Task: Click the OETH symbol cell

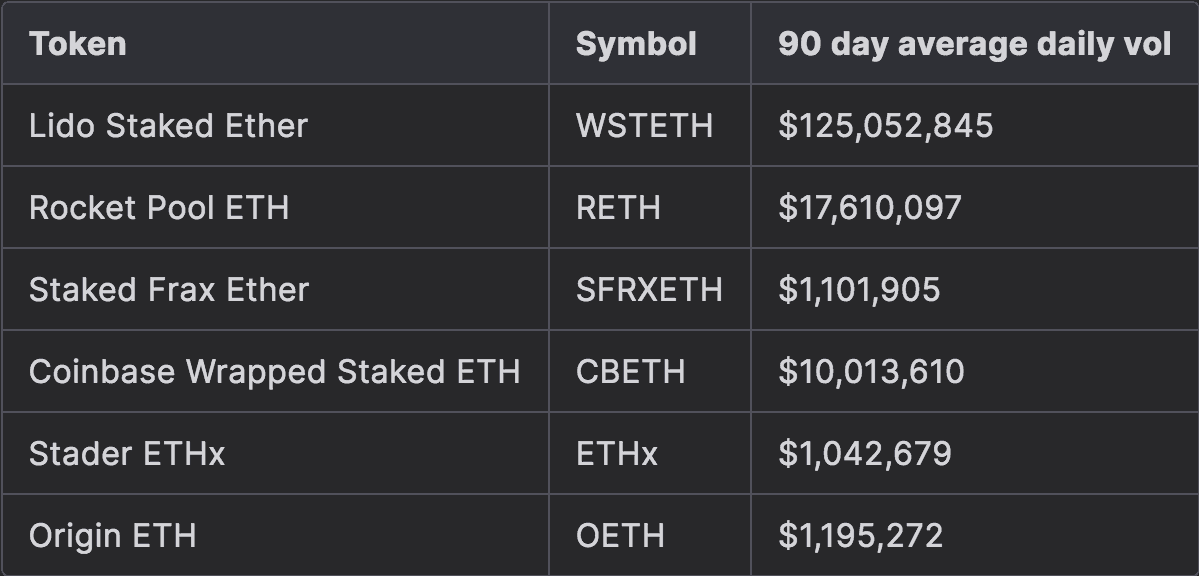Action: tap(620, 536)
